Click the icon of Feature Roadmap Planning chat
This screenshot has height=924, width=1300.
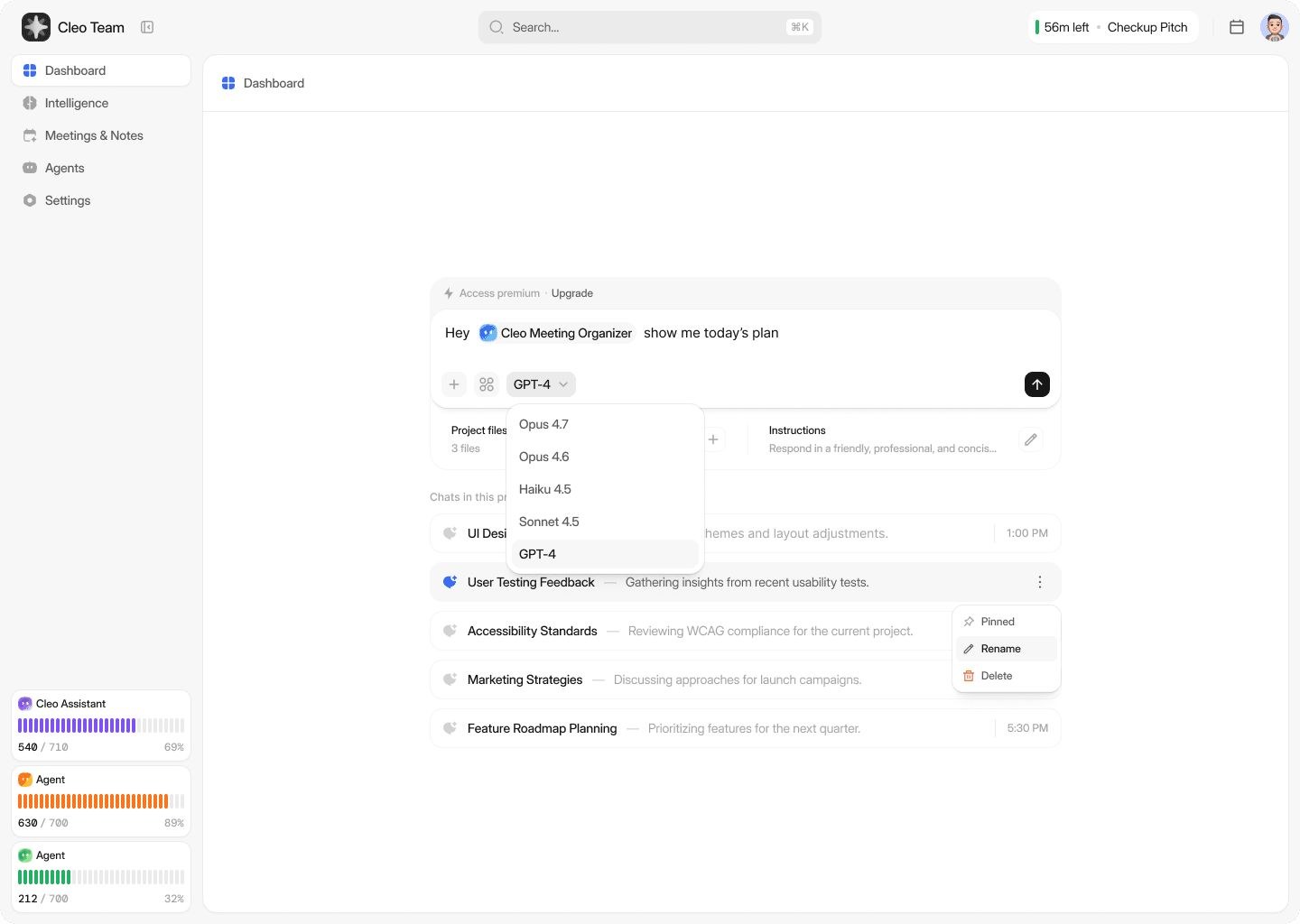coord(450,728)
